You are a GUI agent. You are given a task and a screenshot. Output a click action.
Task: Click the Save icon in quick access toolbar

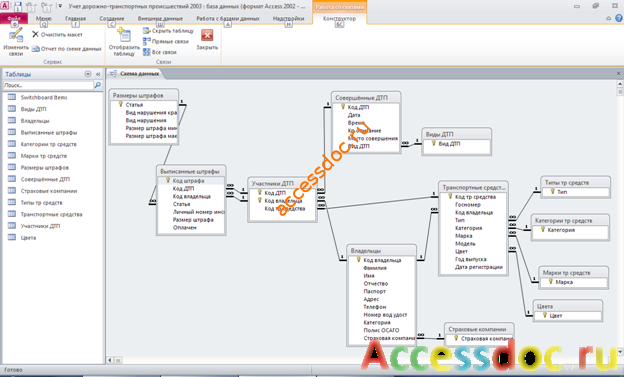(18, 6)
